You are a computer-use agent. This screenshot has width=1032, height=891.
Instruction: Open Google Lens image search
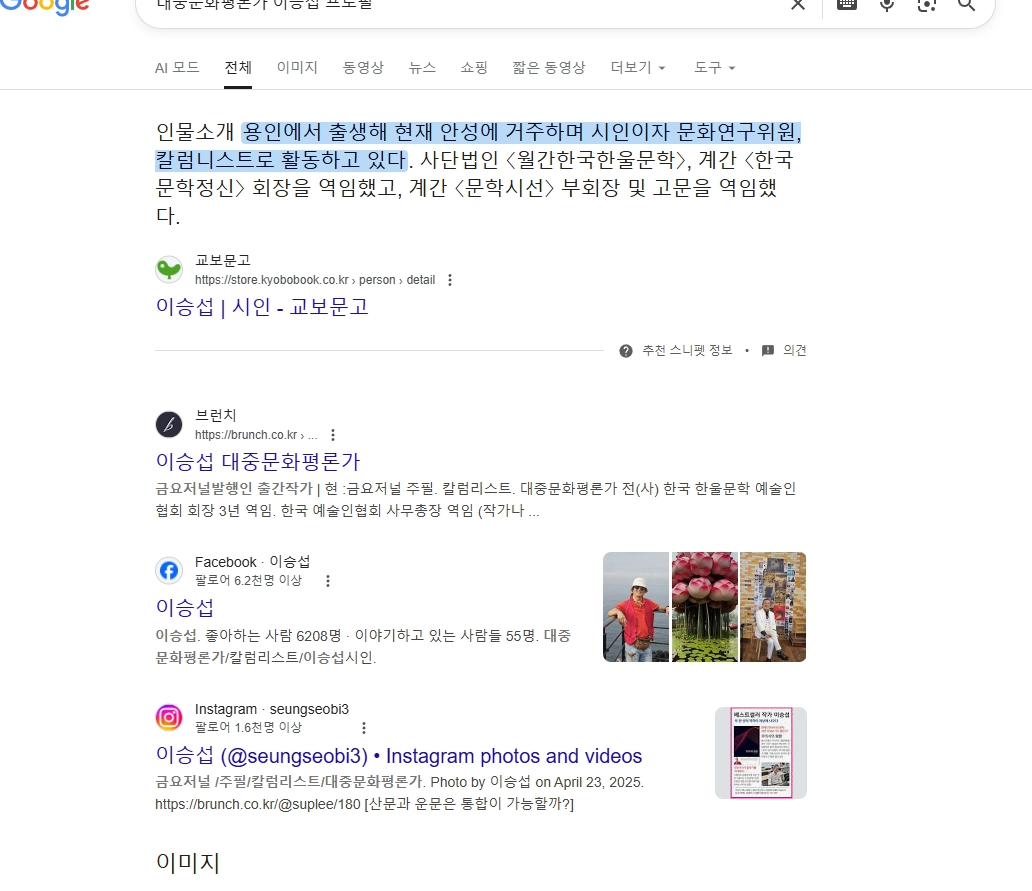tap(926, 5)
